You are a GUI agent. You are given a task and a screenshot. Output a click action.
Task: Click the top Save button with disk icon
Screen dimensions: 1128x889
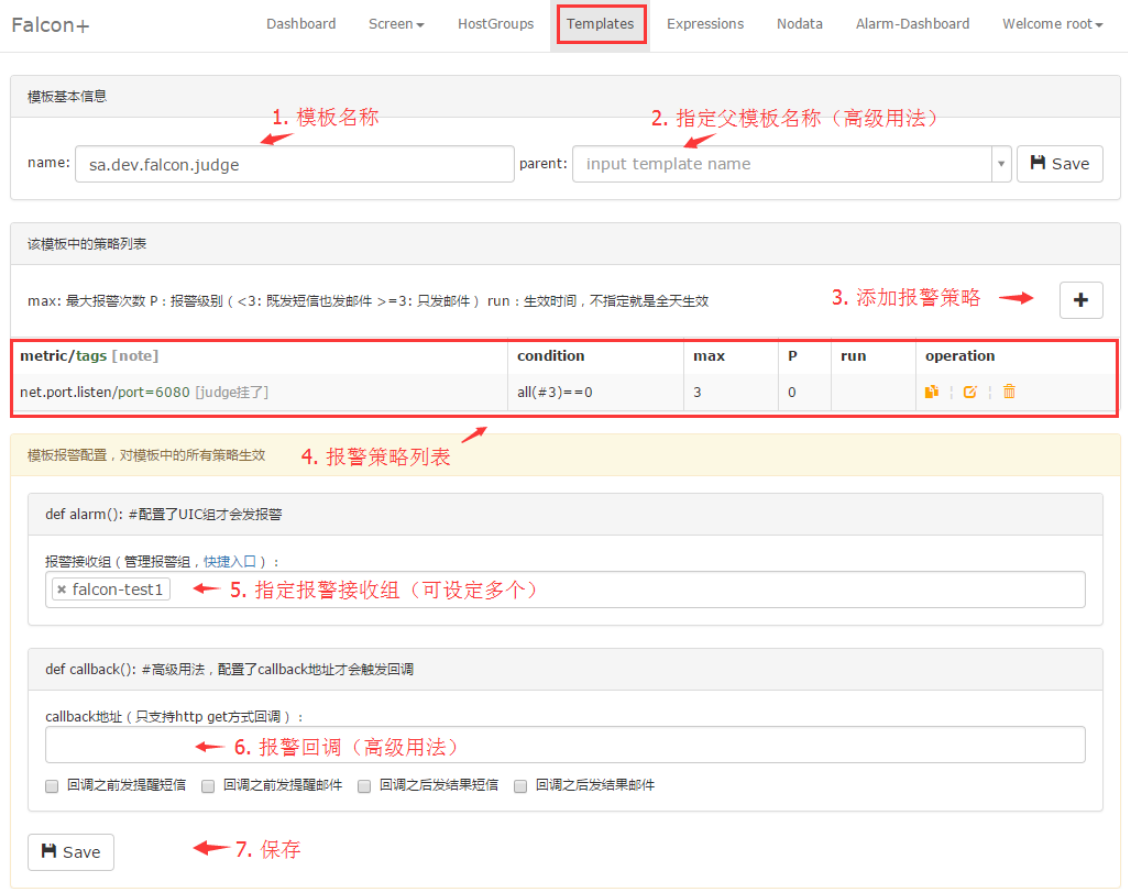(x=1059, y=163)
